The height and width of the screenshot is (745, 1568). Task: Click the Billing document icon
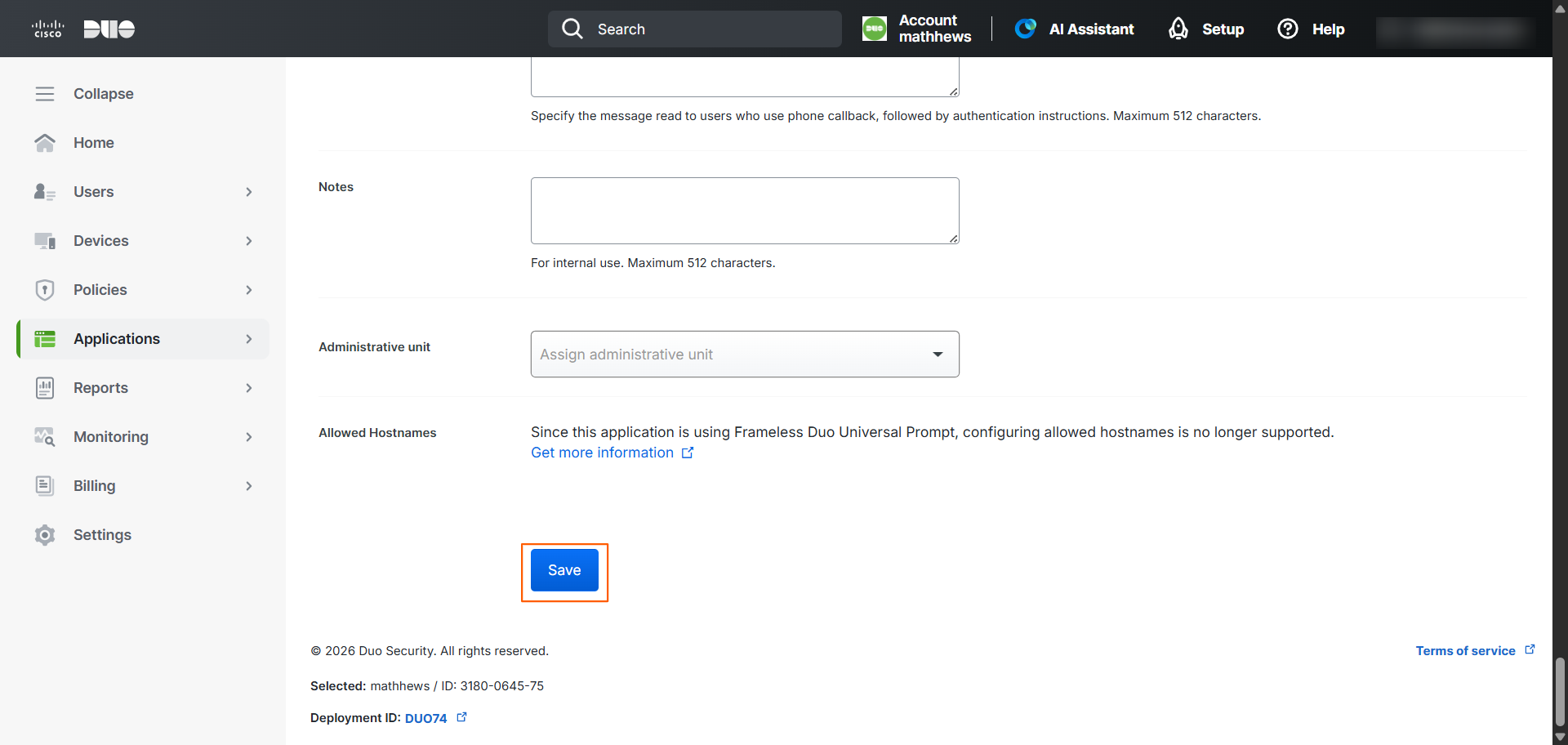pos(45,486)
